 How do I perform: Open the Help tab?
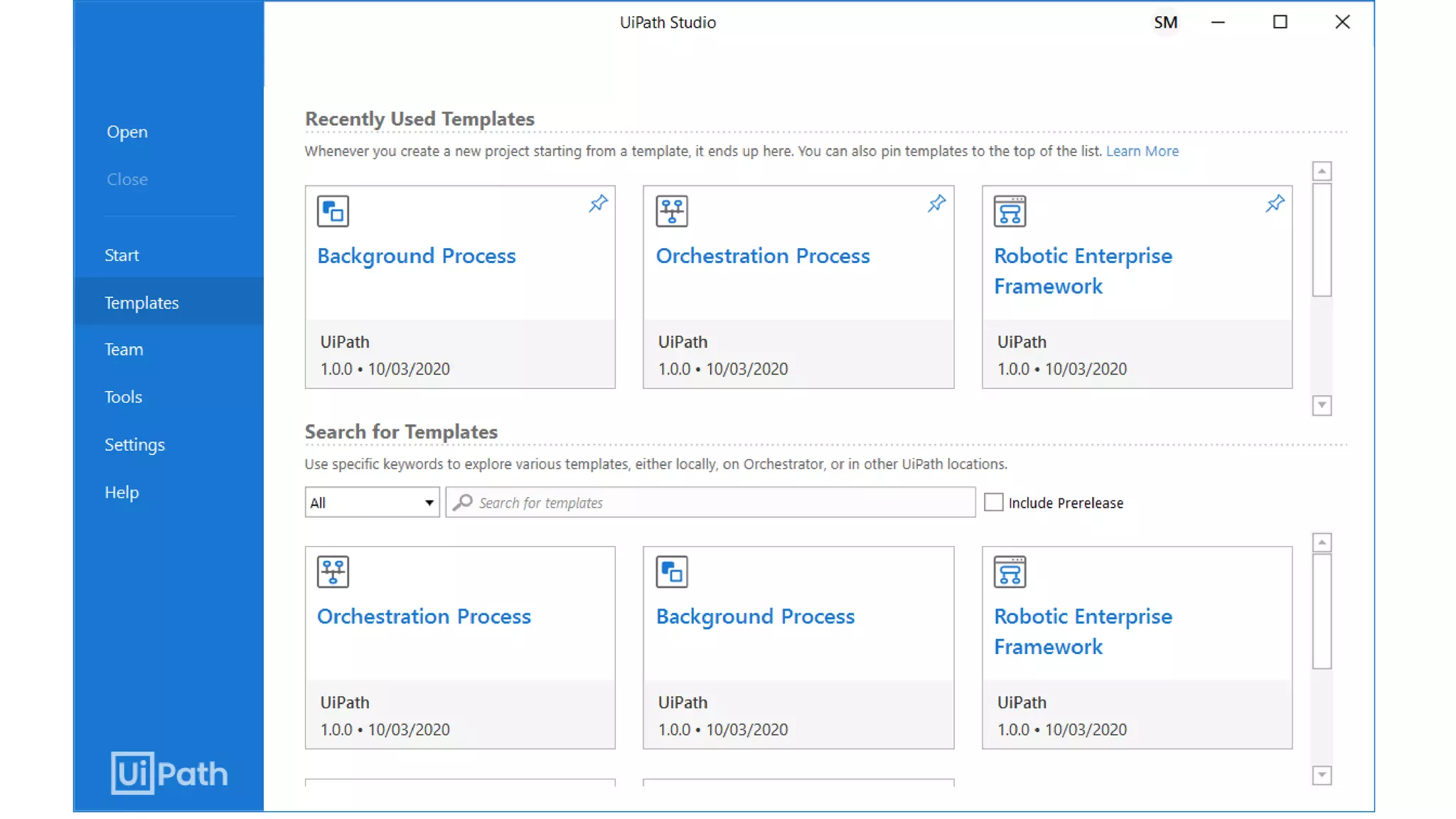[x=122, y=492]
